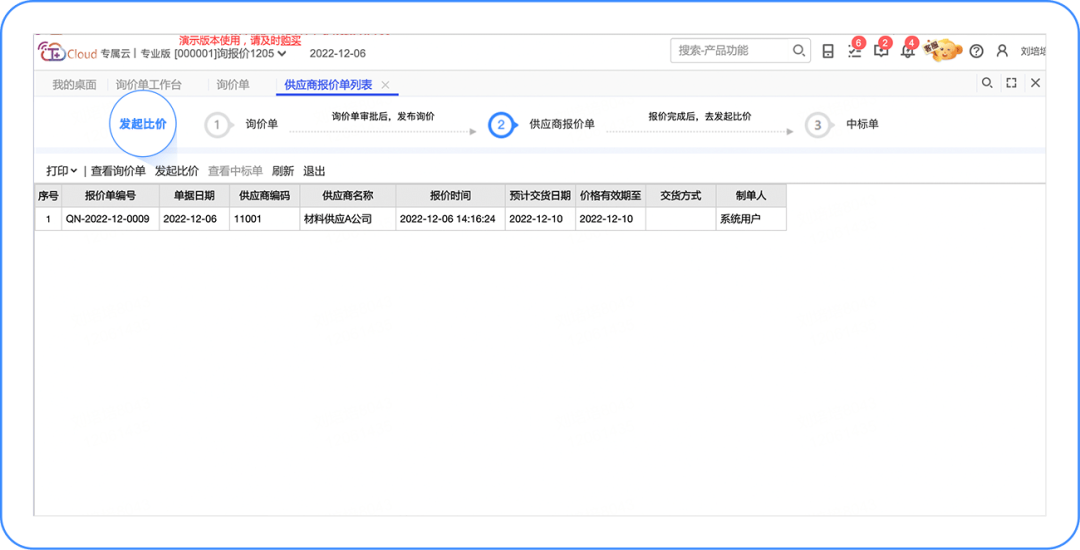Click the search magnifier in the product search box
The height and width of the screenshot is (550, 1080).
[x=799, y=50]
